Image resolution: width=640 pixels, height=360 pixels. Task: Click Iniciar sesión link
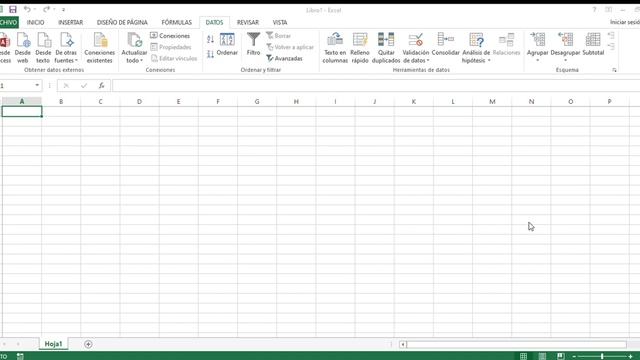coord(625,22)
